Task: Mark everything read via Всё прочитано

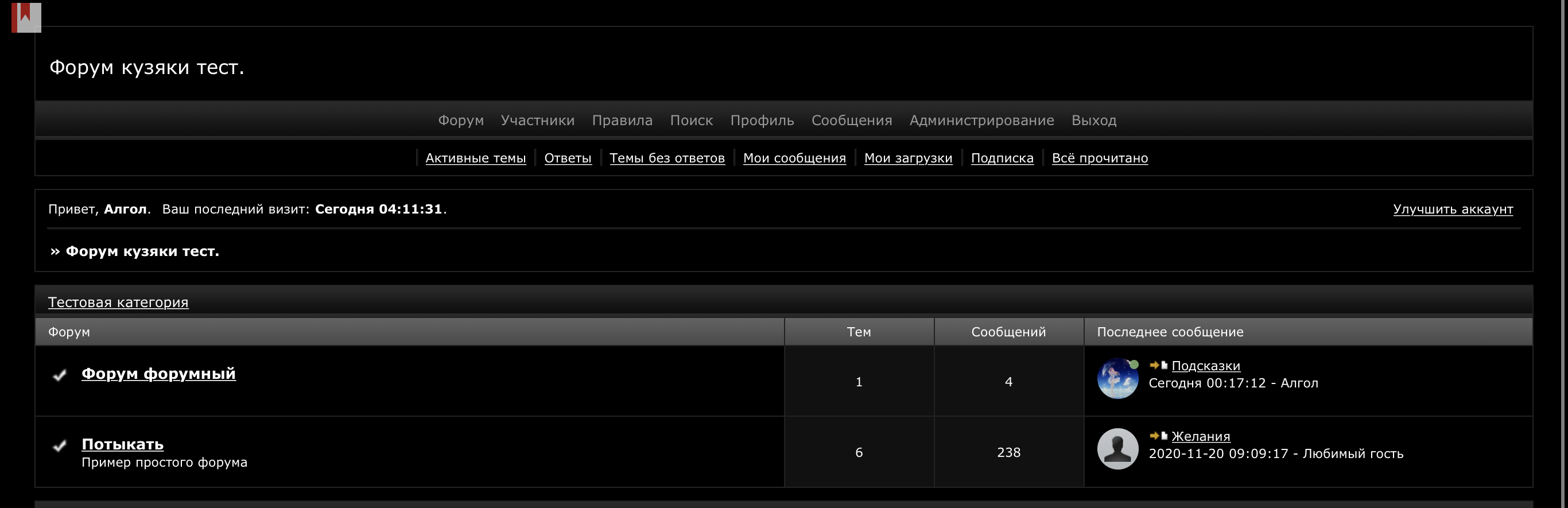Action: tap(1100, 158)
